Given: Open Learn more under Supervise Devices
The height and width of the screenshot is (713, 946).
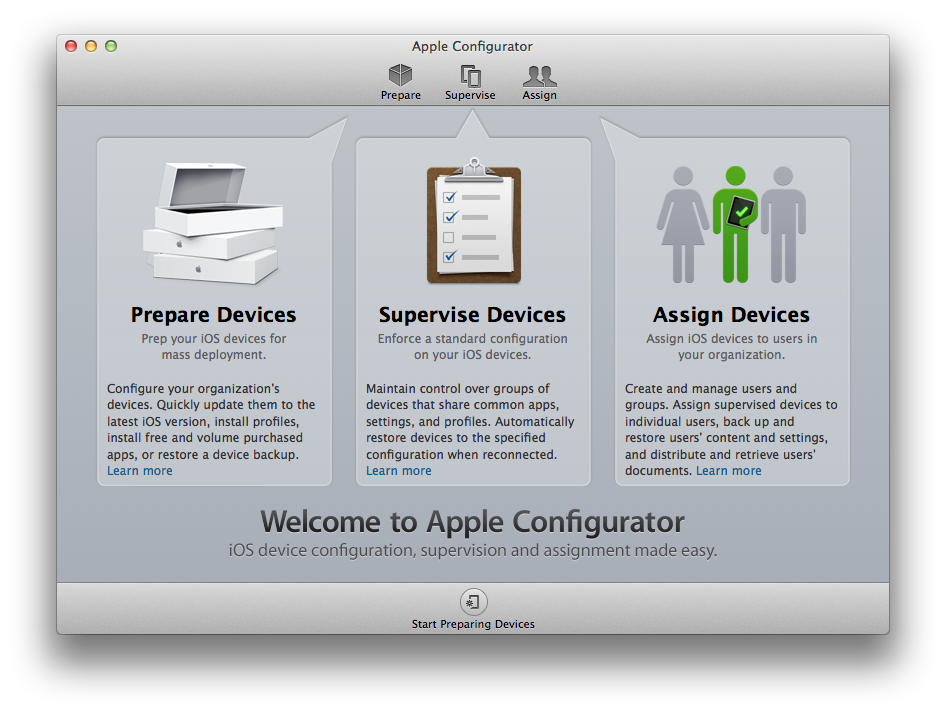Looking at the screenshot, I should (x=399, y=471).
